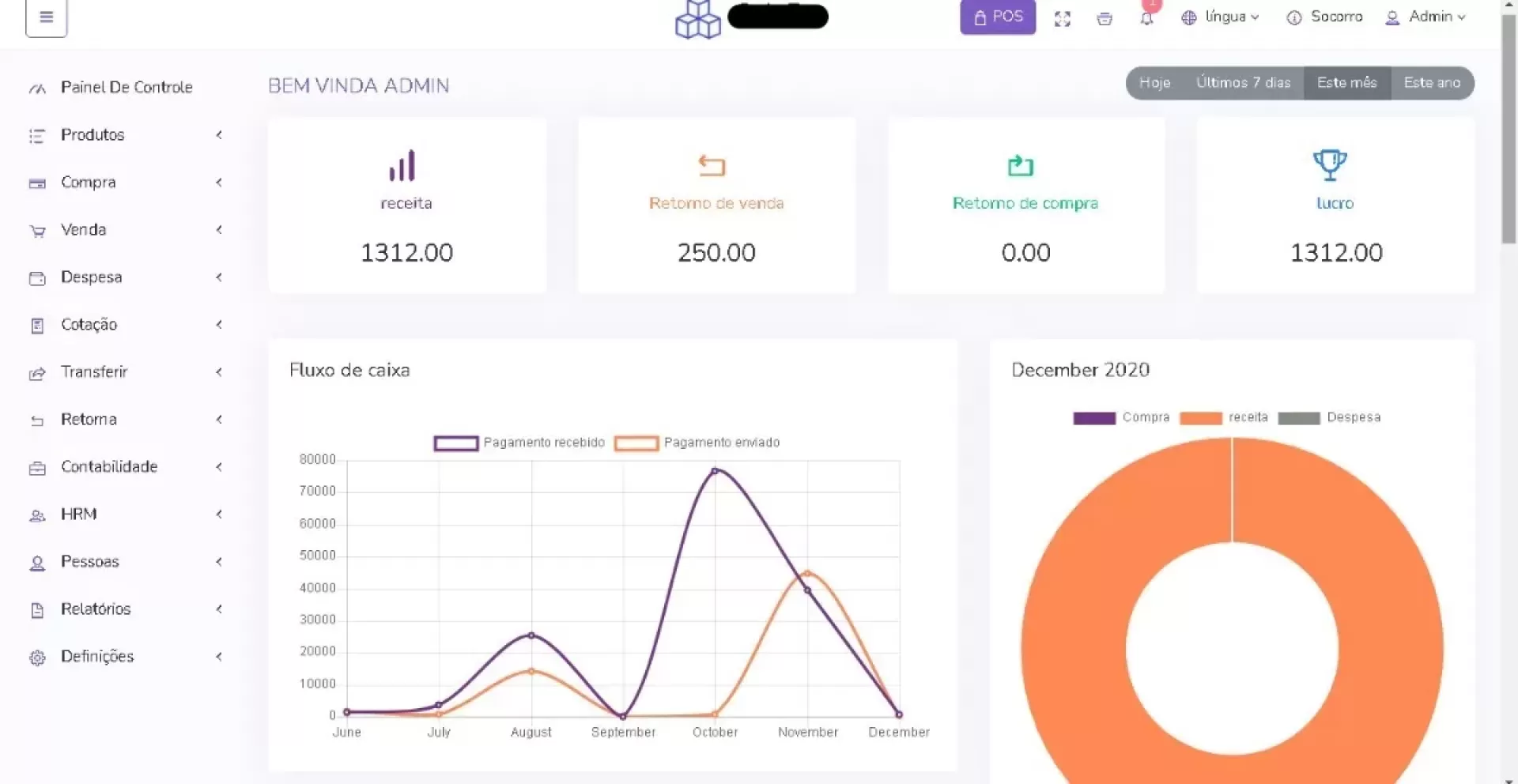Screen dimensions: 1518x784
Task: Open the língua language dropdown
Action: pos(1221,17)
